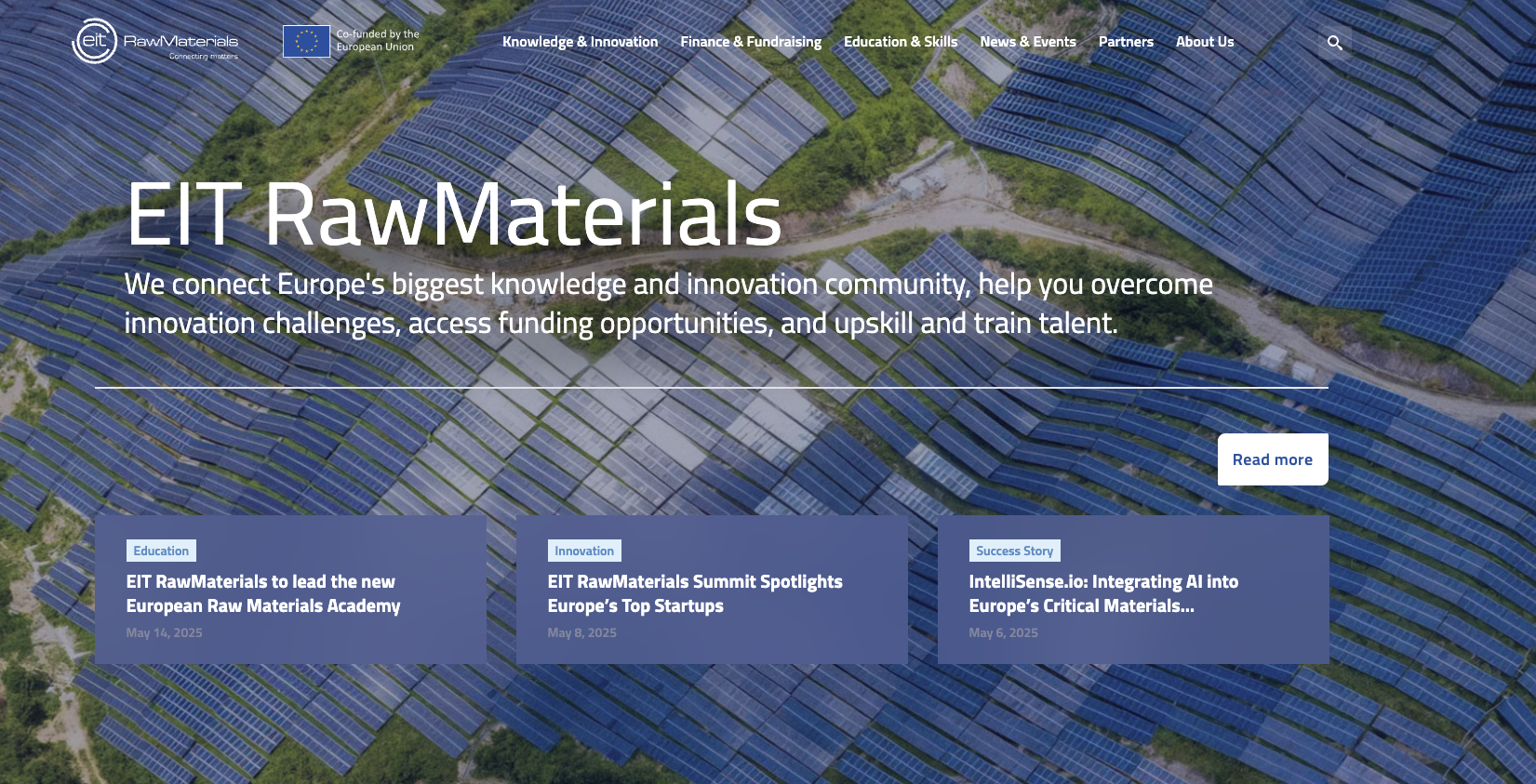Open the Finance & Fundraising menu

point(750,42)
